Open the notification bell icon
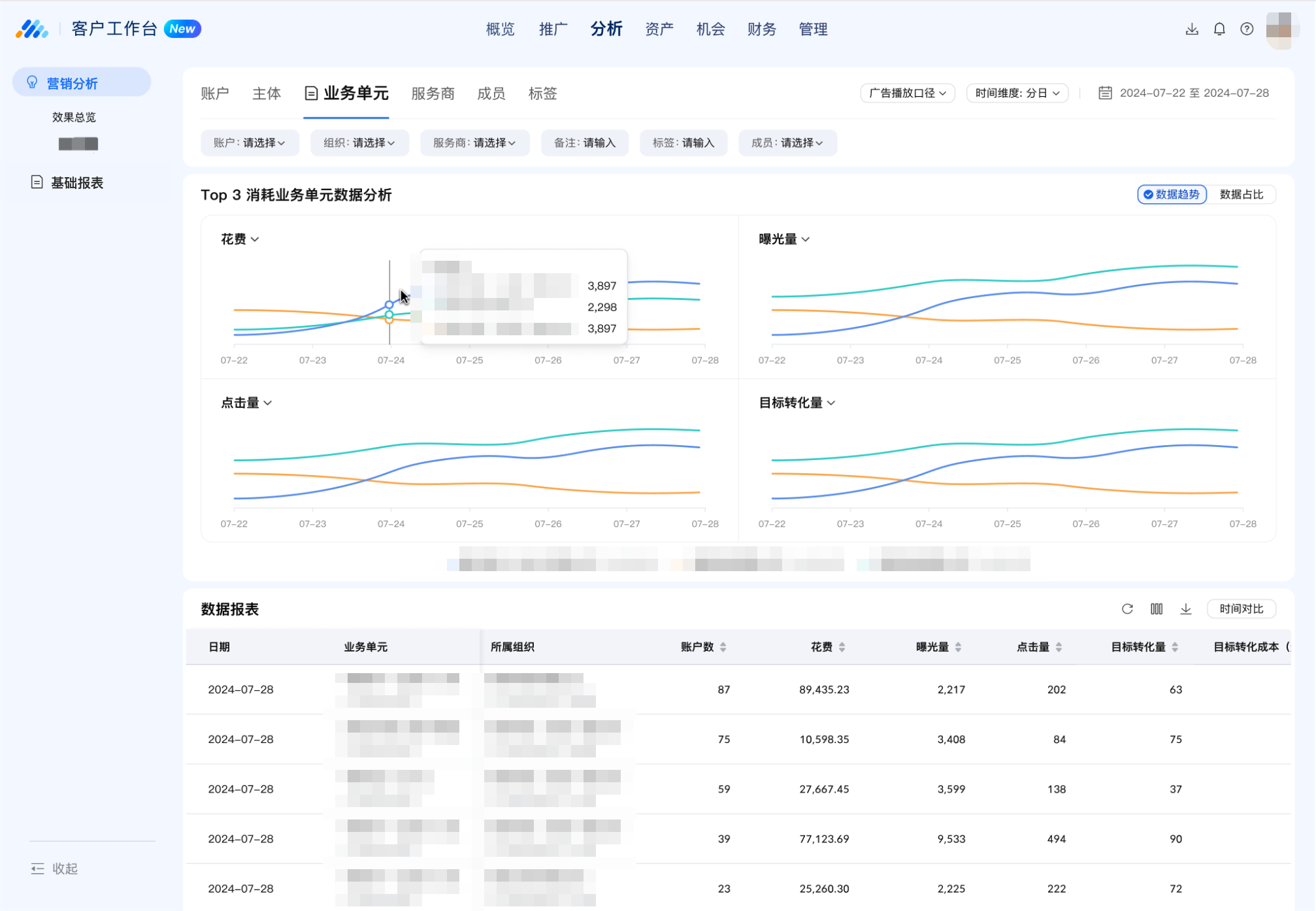 point(1219,29)
